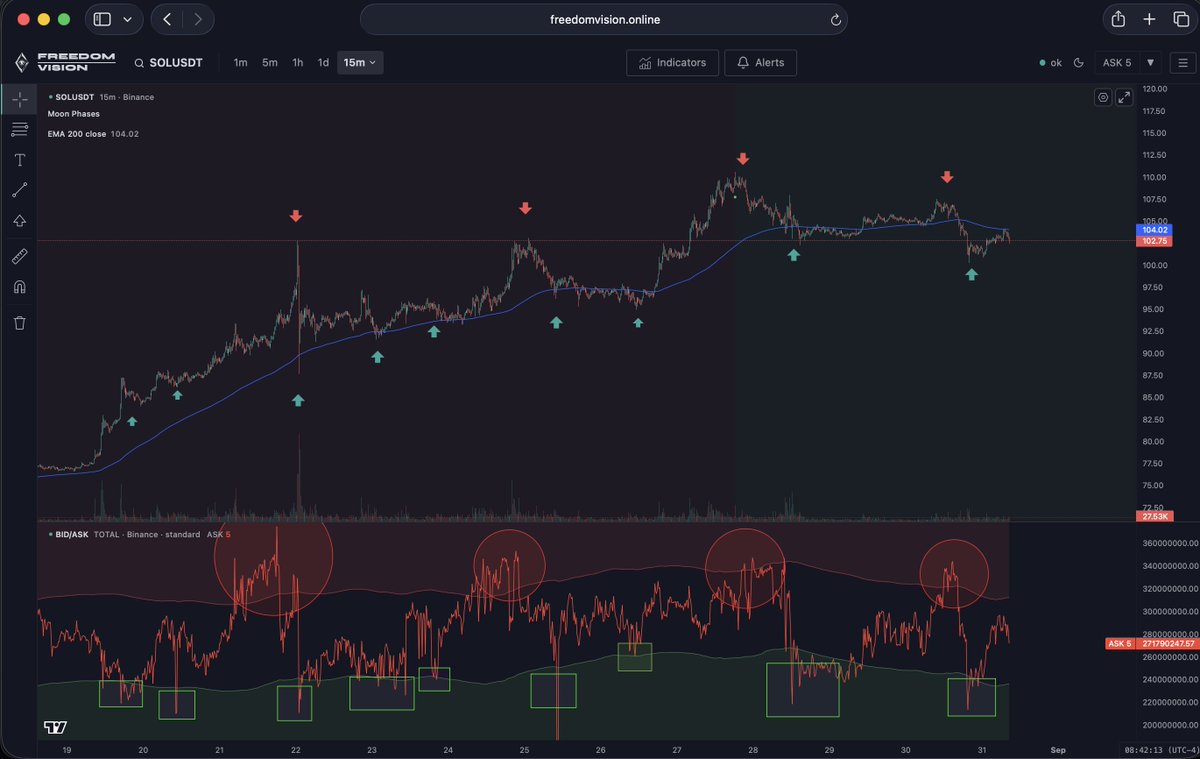
Task: Expand the 15m timeframe dropdown
Action: coord(360,63)
